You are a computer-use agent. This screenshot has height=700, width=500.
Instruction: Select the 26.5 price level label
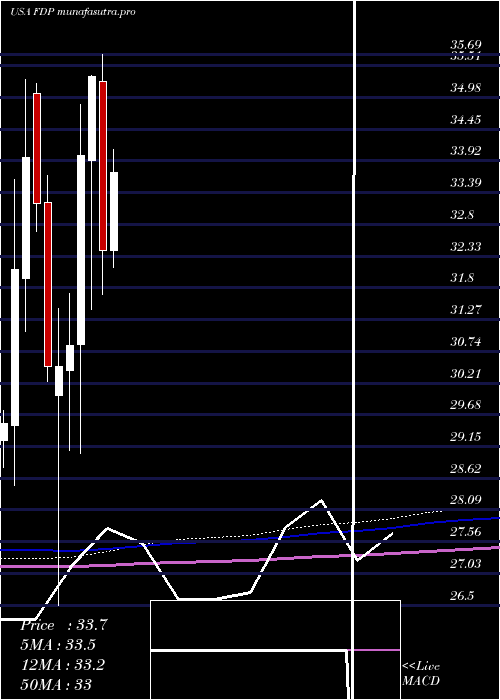(462, 596)
